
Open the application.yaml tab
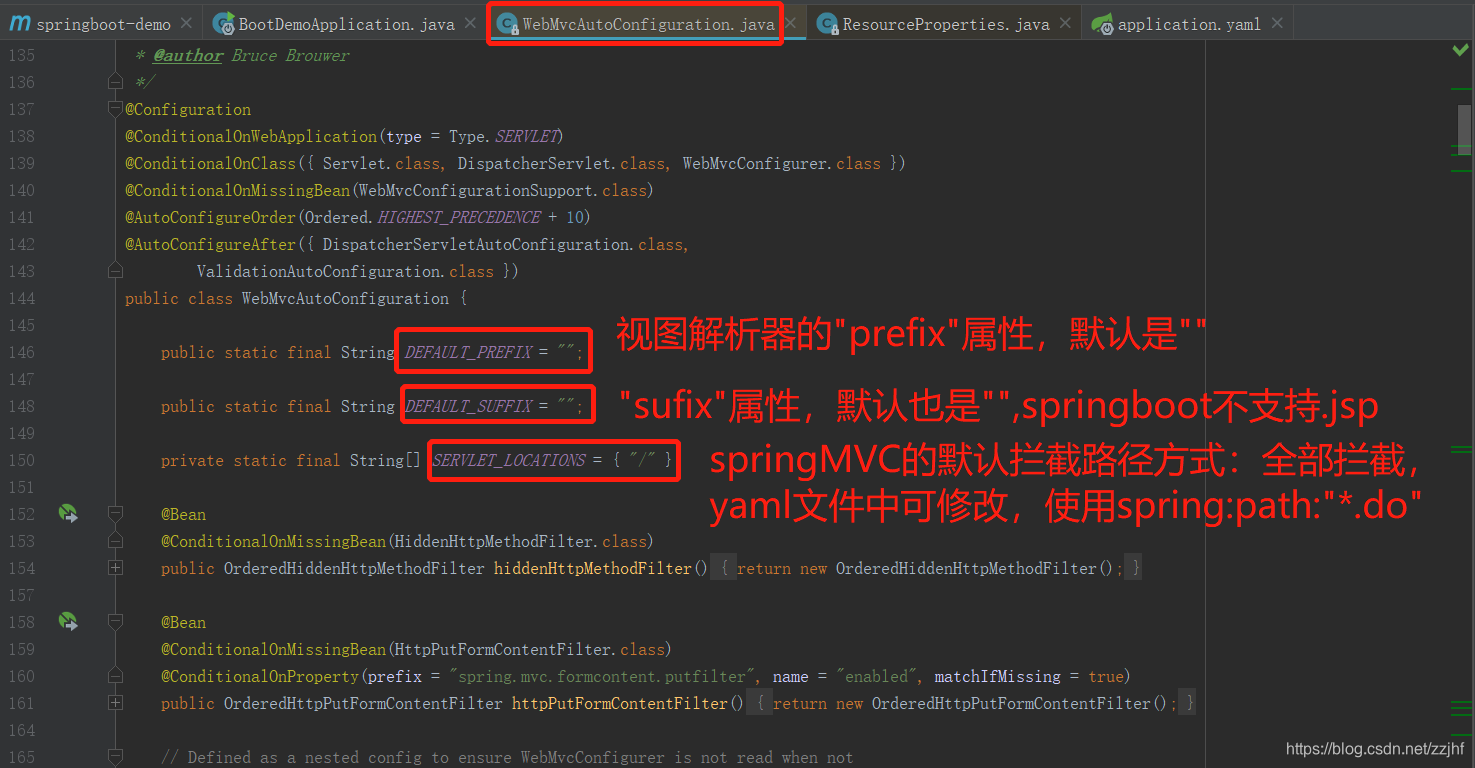1188,24
